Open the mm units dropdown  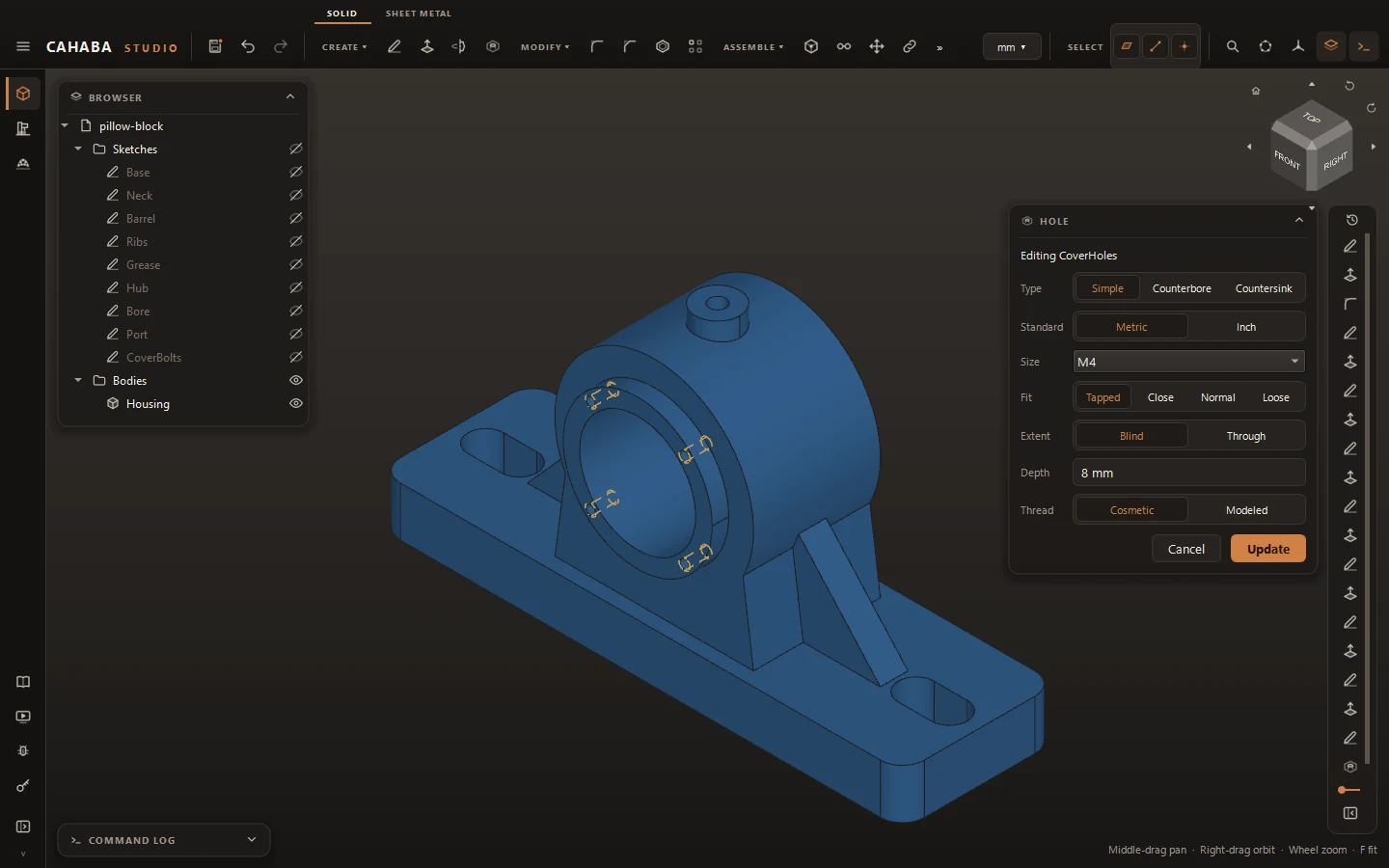point(1012,47)
